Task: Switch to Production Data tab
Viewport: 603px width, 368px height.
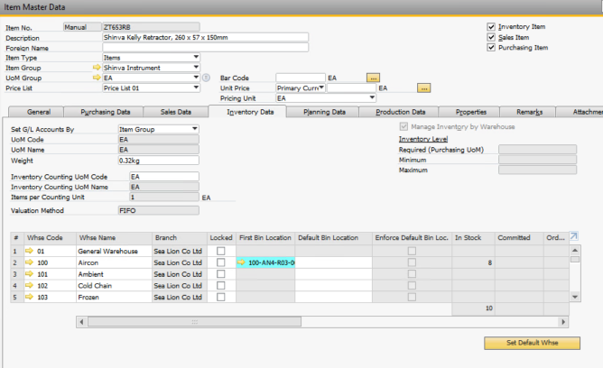Action: 400,112
